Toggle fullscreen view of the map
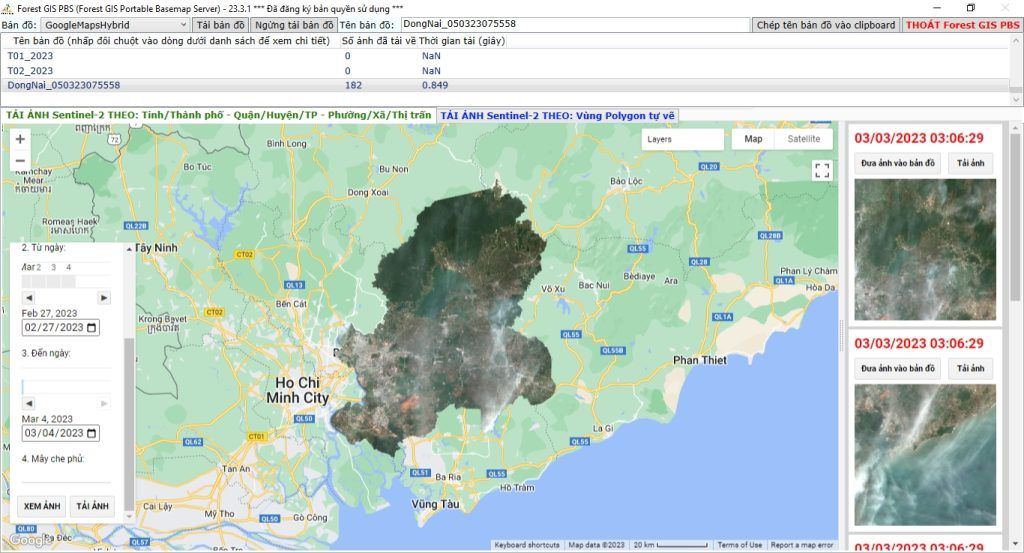Viewport: 1024px width, 553px height. pyautogui.click(x=821, y=171)
